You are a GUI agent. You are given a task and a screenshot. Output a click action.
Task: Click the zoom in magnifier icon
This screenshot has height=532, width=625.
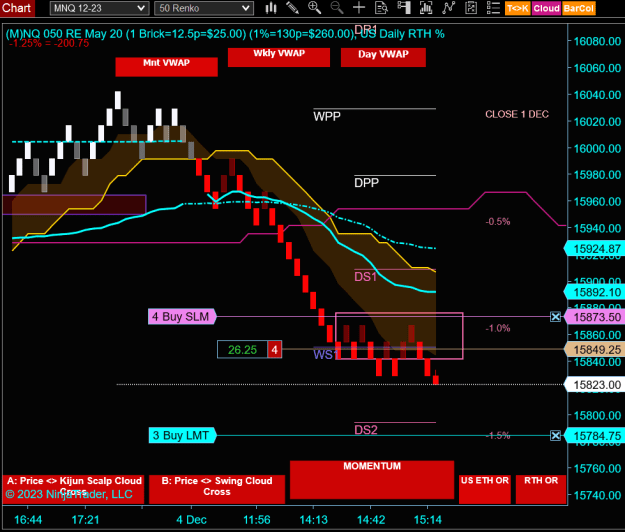click(x=314, y=8)
